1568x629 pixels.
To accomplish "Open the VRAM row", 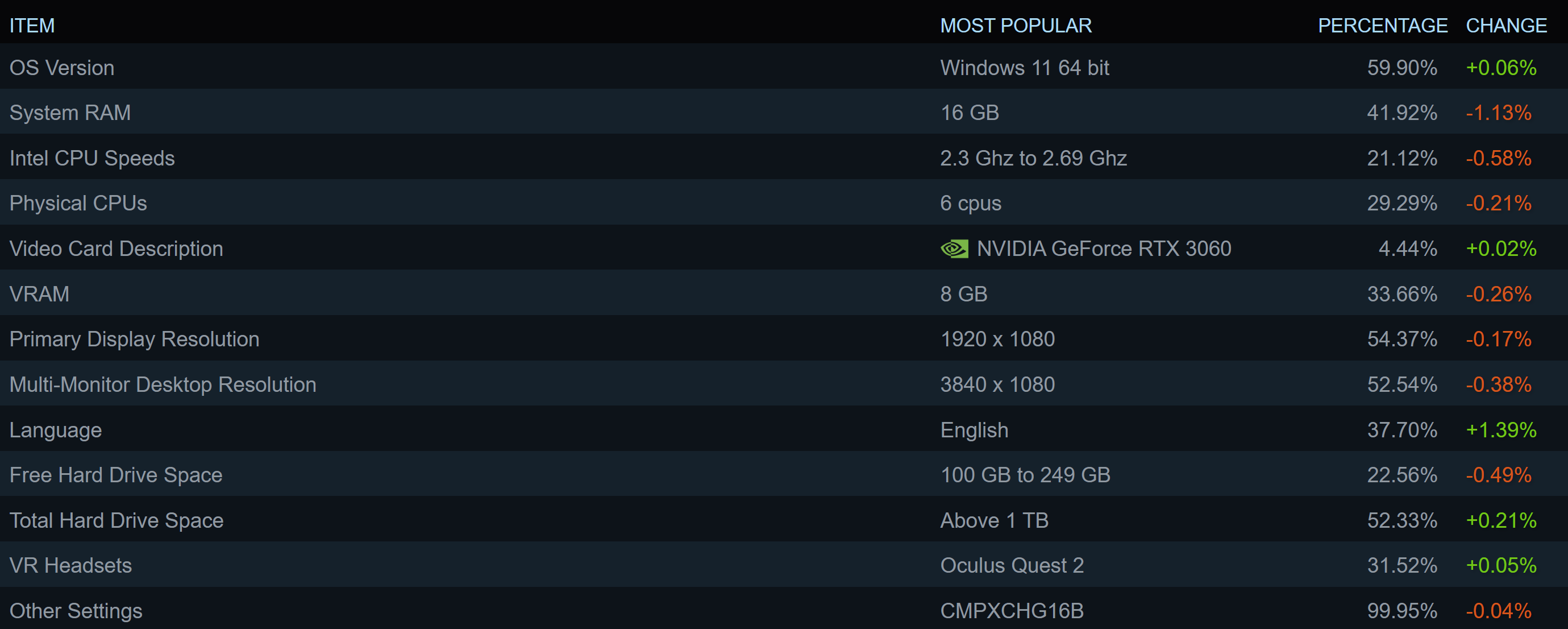I will point(40,294).
